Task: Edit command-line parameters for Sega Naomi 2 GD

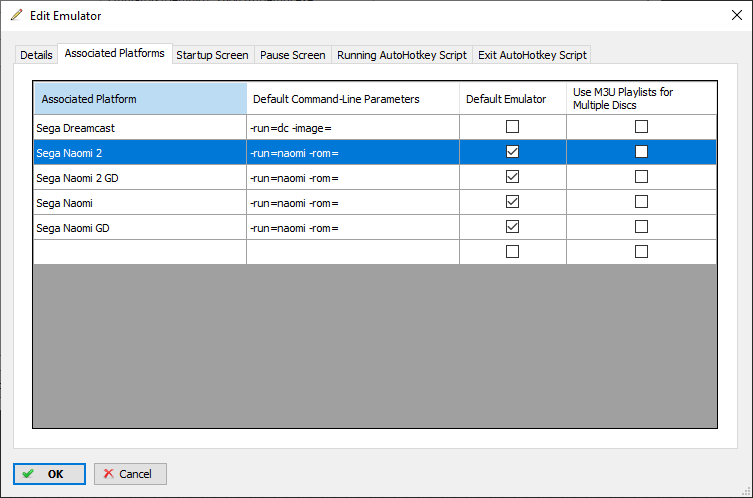Action: (353, 178)
